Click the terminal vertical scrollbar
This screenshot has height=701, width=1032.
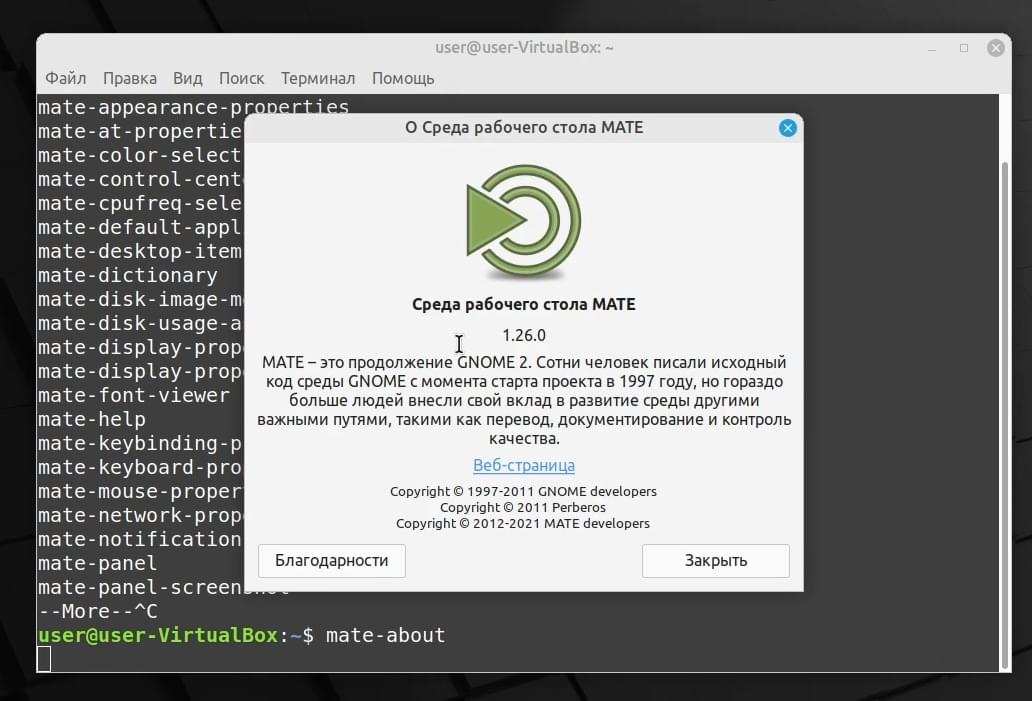[x=1004, y=415]
